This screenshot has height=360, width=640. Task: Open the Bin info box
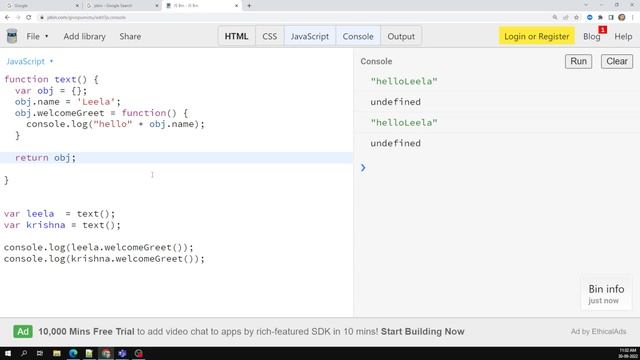[606, 294]
